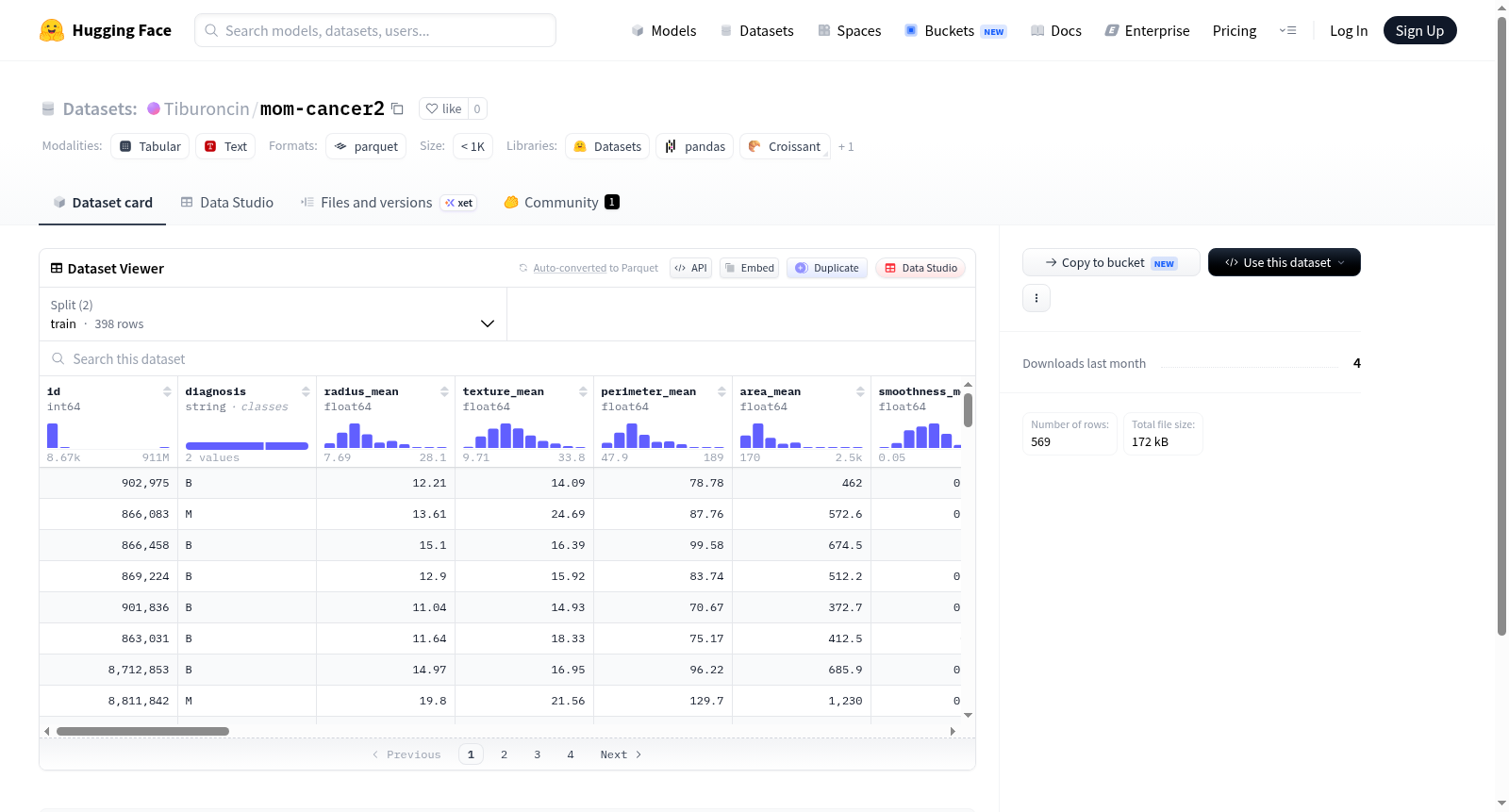Open the three-dot more options button
1509x812 pixels.
(x=1036, y=298)
